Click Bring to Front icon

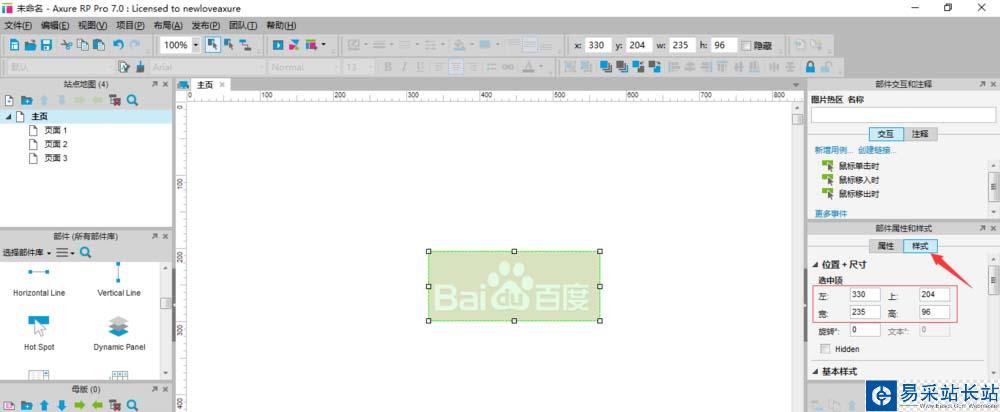(x=607, y=66)
